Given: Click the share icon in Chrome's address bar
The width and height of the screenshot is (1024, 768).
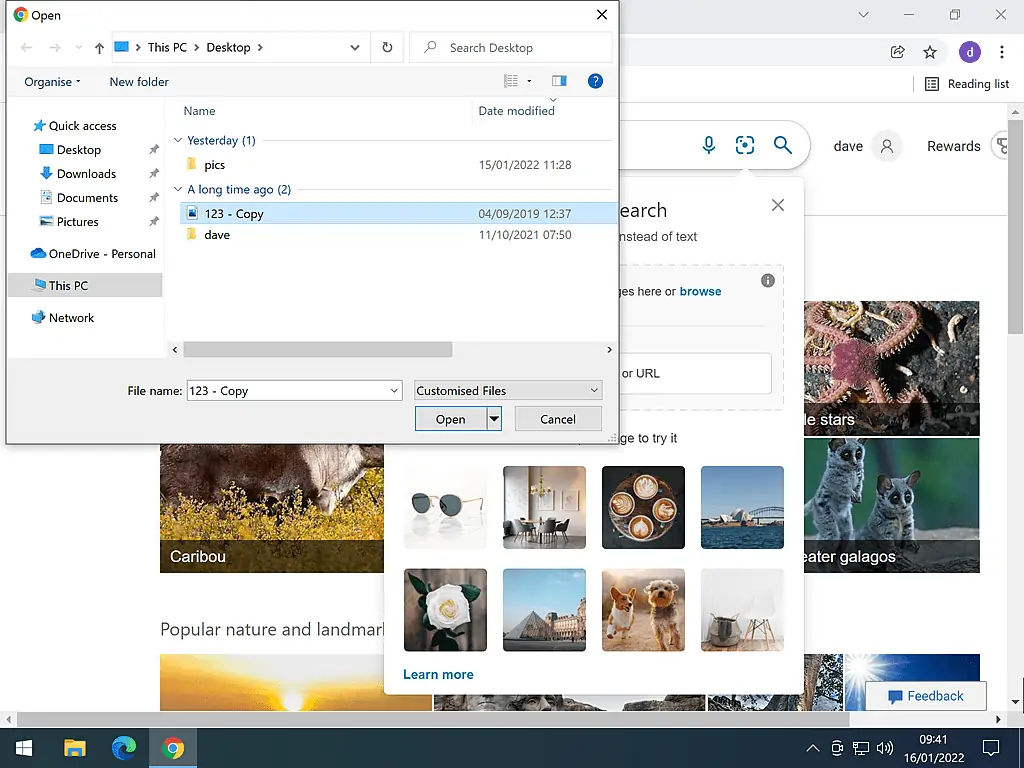Looking at the screenshot, I should tap(897, 52).
